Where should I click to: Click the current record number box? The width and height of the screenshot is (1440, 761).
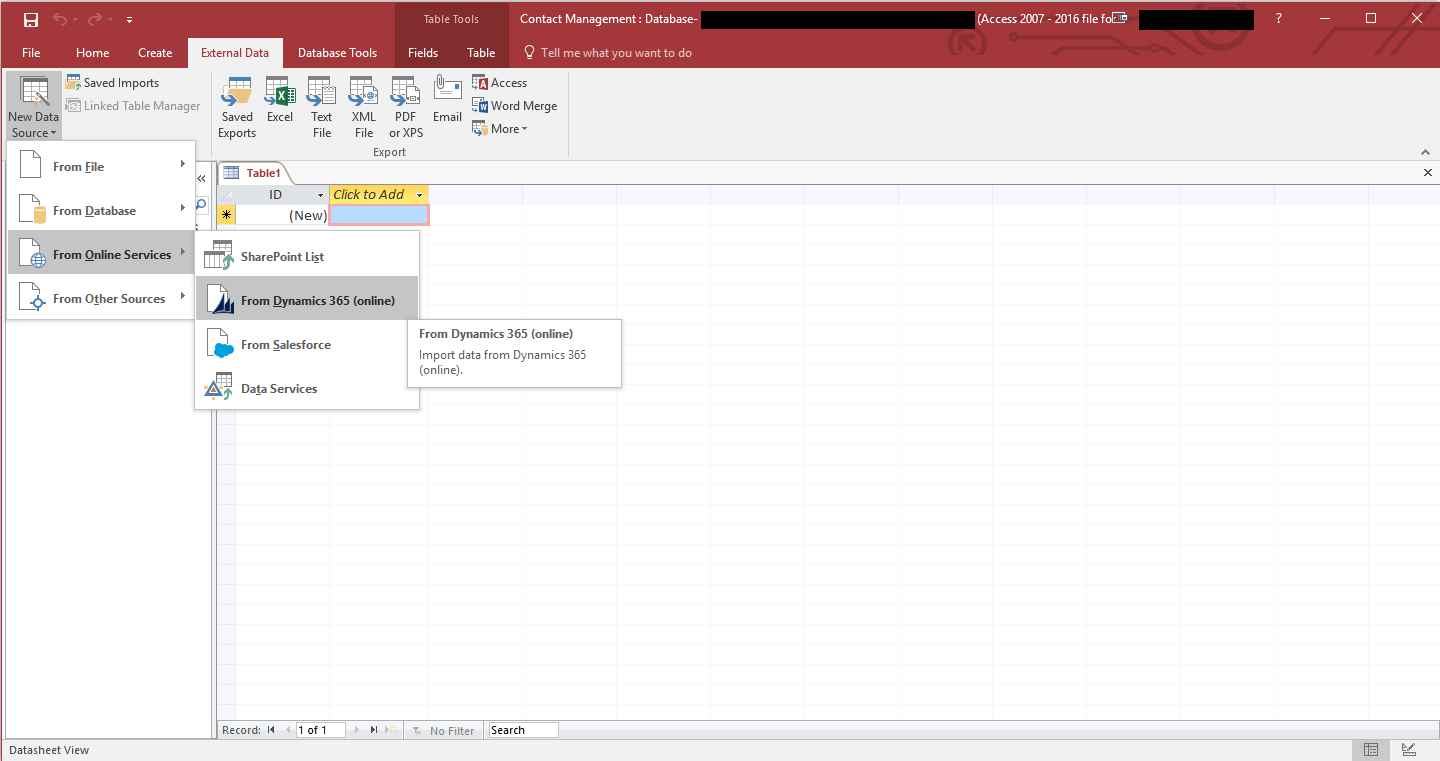[320, 730]
